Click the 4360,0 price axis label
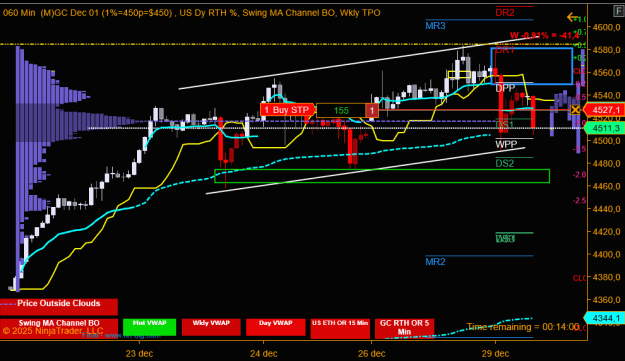Image resolution: width=625 pixels, height=361 pixels. (606, 300)
